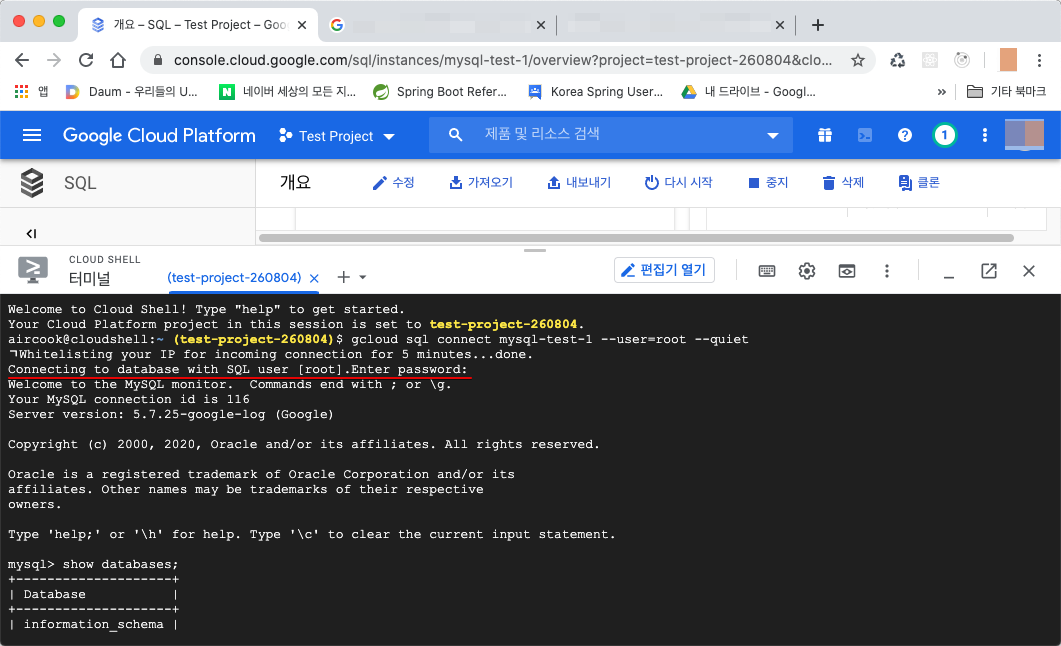Screen dimensions: 1061x646
Task: Activate Cloud Shell icon in header
Action: tap(865, 135)
